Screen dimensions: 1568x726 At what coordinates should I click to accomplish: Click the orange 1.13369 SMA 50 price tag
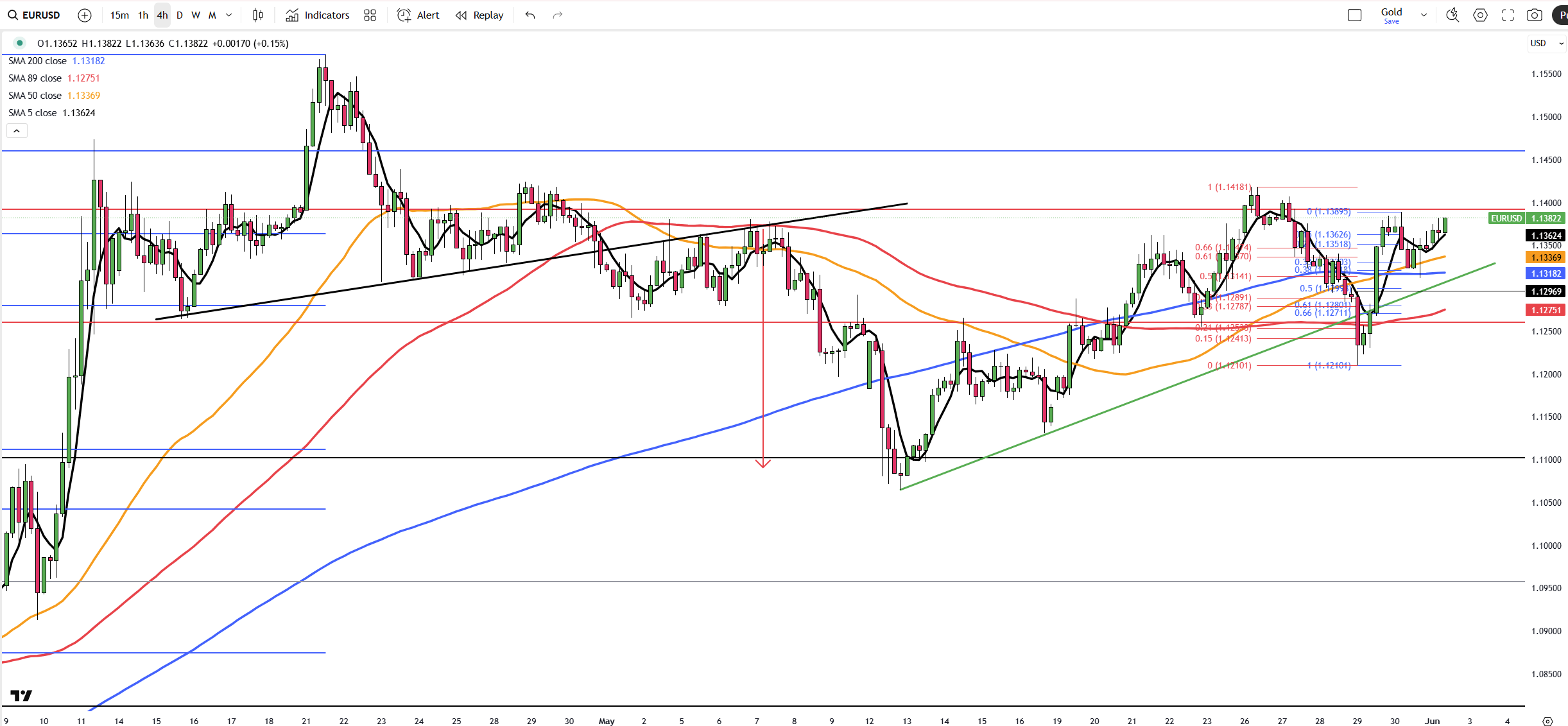[1546, 257]
